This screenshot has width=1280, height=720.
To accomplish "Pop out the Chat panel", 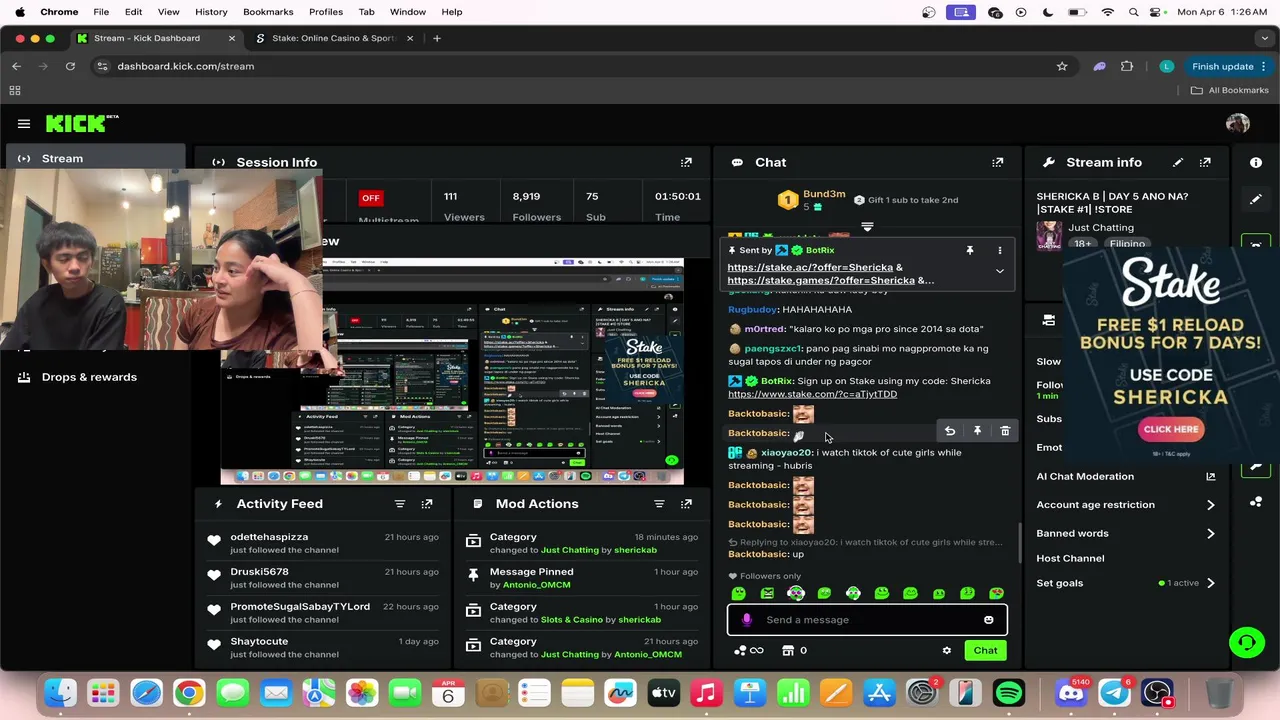I will point(997,162).
